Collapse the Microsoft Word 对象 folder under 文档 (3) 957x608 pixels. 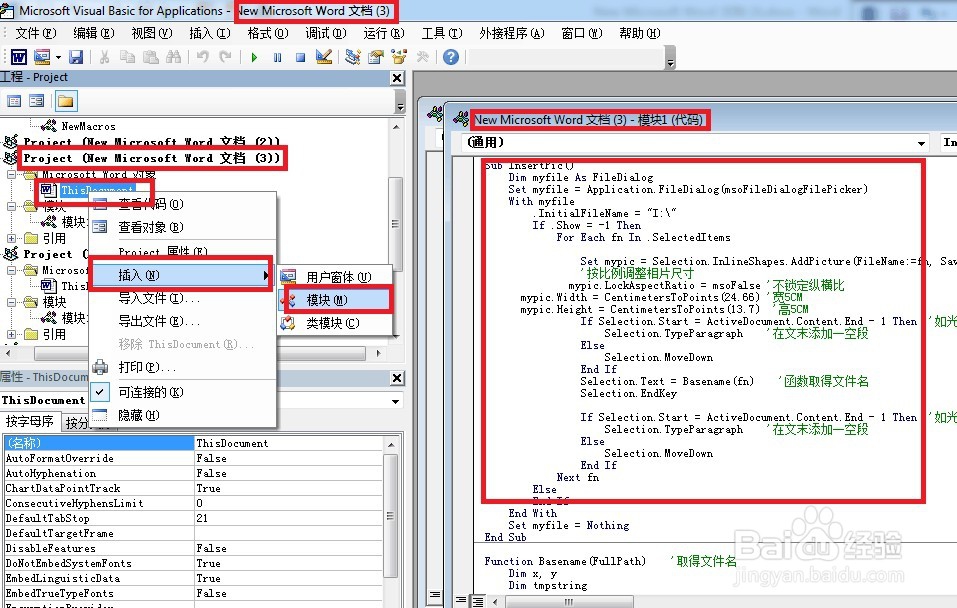(12, 175)
